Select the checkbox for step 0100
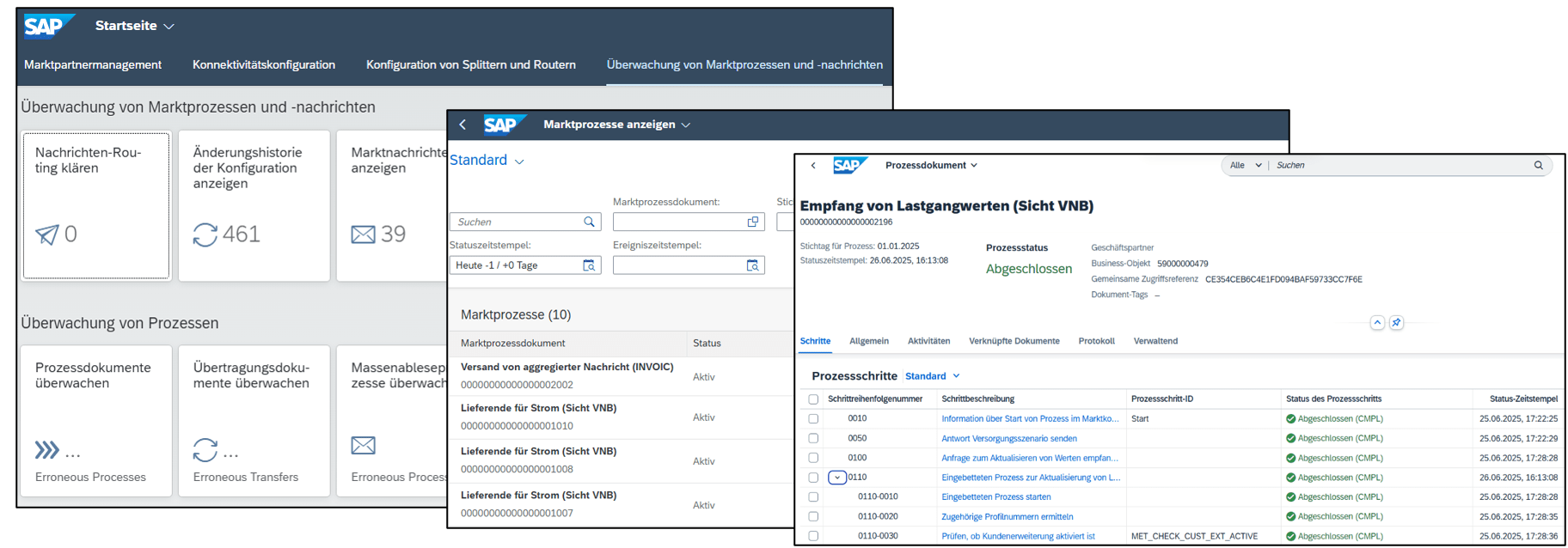Image resolution: width=1568 pixels, height=548 pixels. click(x=813, y=459)
